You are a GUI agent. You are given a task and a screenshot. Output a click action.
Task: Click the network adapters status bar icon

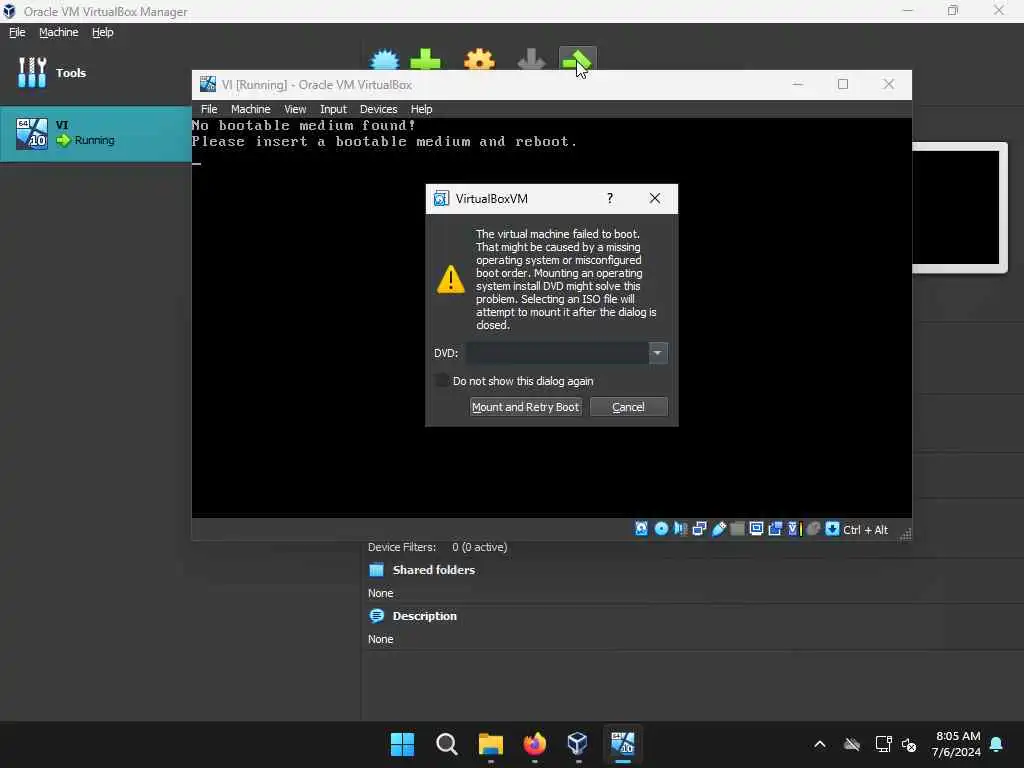click(x=699, y=529)
